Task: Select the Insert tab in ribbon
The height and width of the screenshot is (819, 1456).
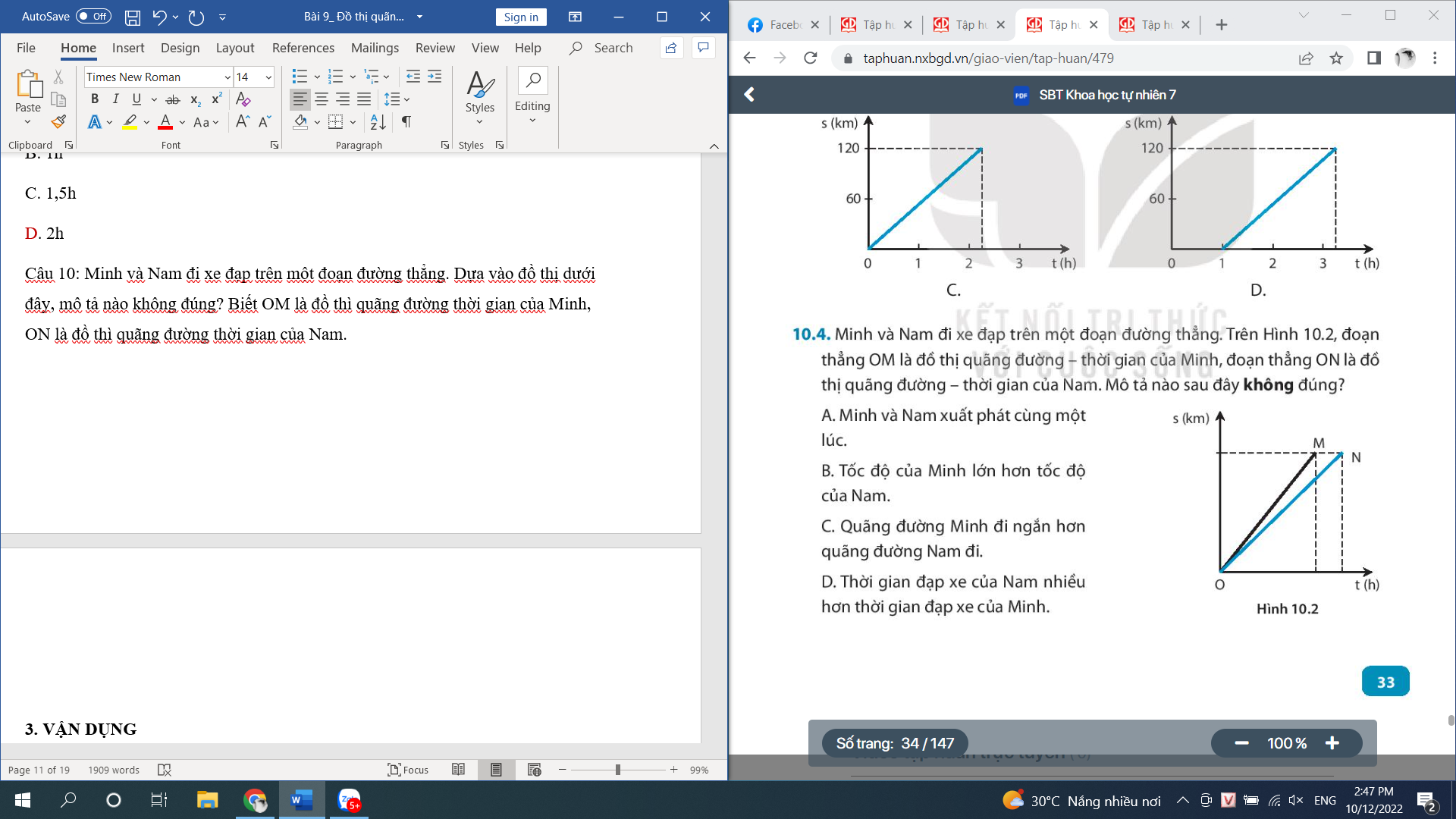Action: [127, 47]
